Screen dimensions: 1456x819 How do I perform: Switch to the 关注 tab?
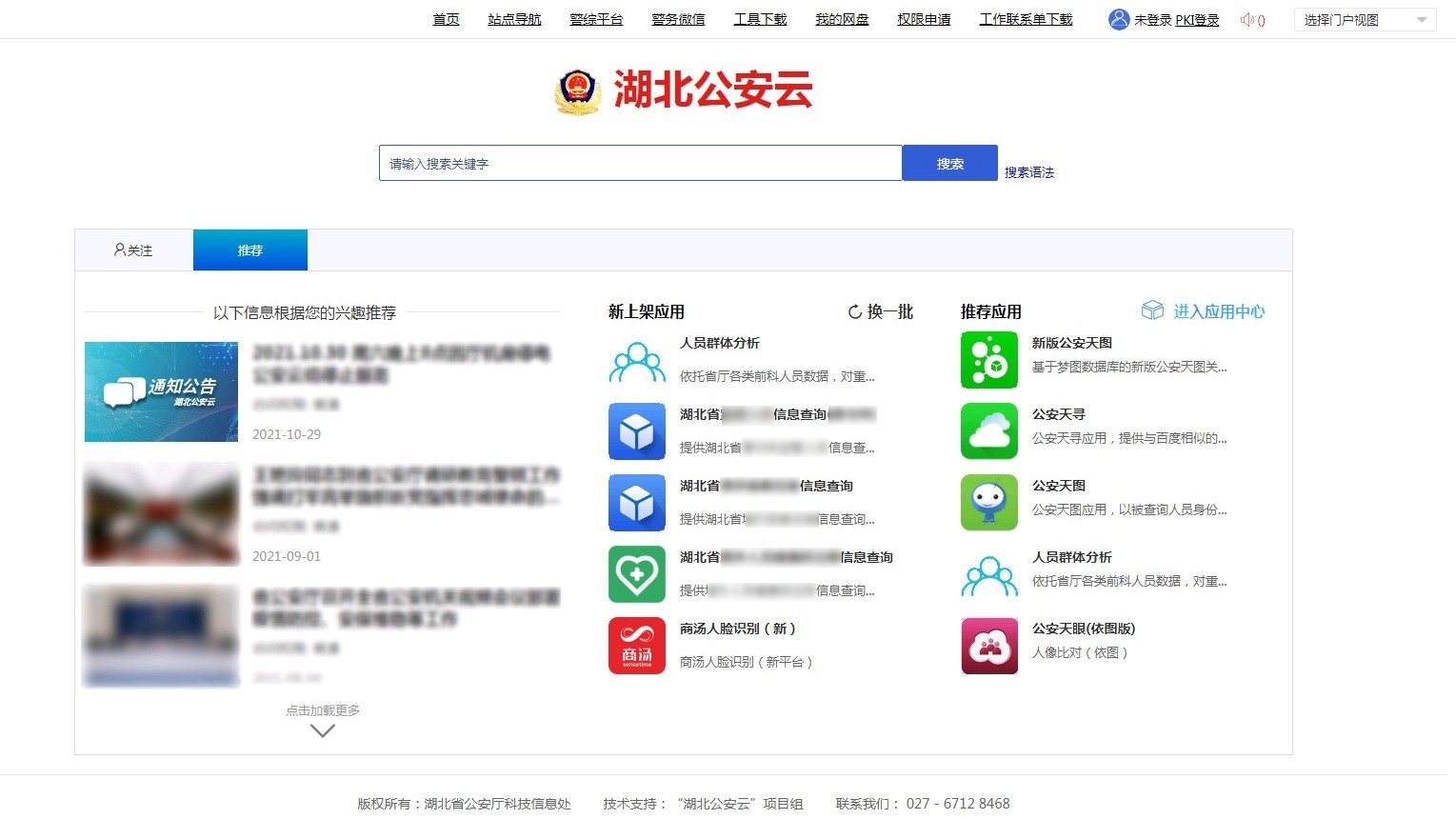tap(133, 250)
